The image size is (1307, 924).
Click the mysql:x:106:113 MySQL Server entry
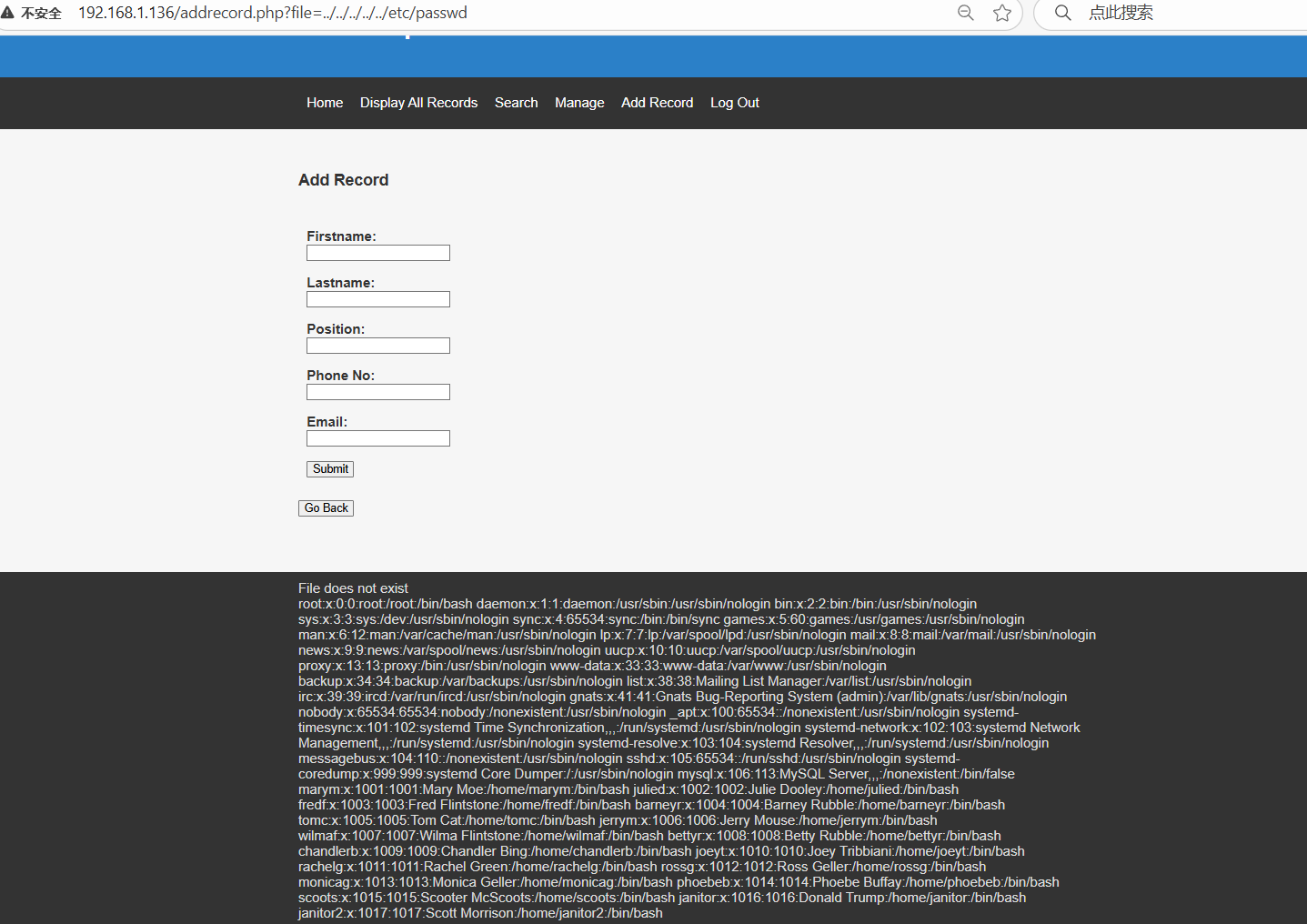coord(846,774)
